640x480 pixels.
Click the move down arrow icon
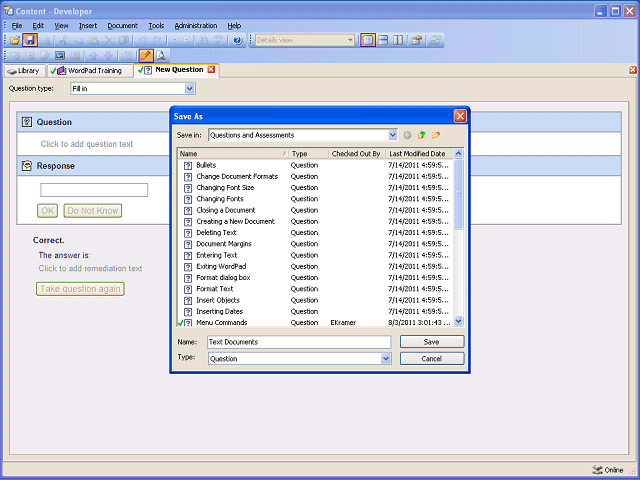(109, 55)
